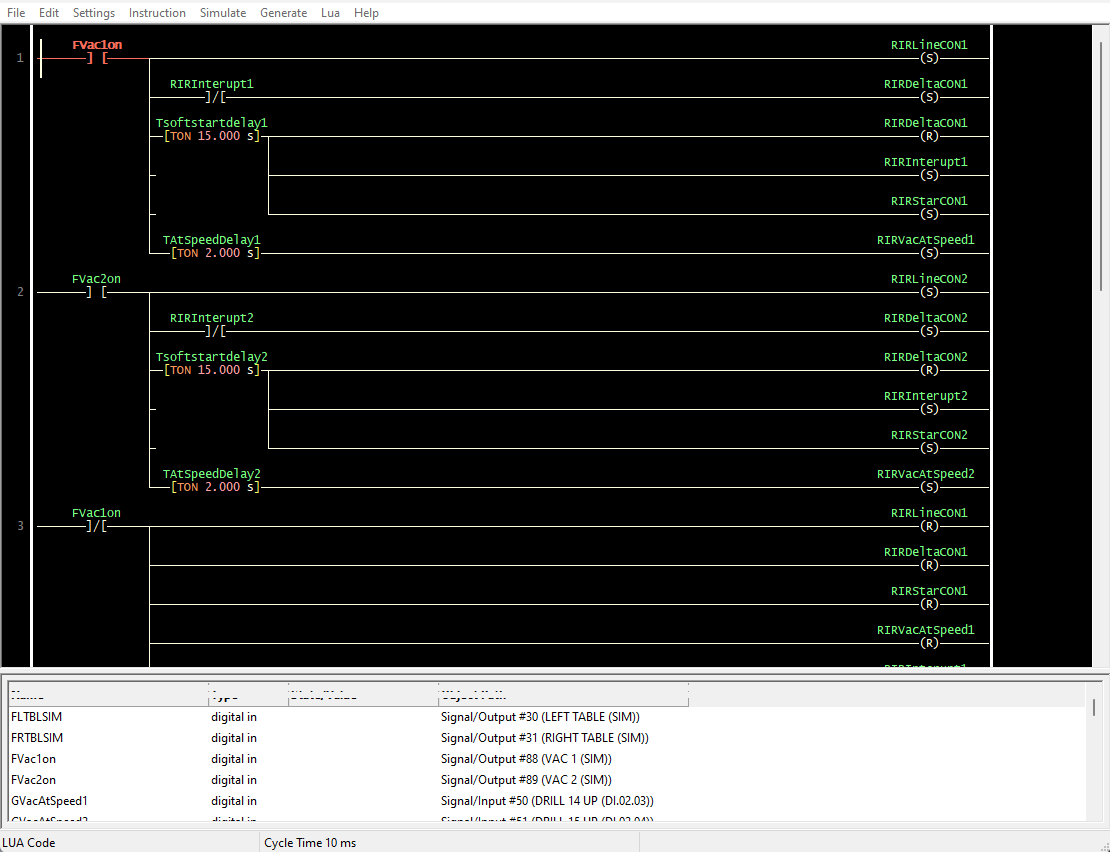Open the Instruction menu
This screenshot has width=1110, height=852.
click(x=157, y=13)
